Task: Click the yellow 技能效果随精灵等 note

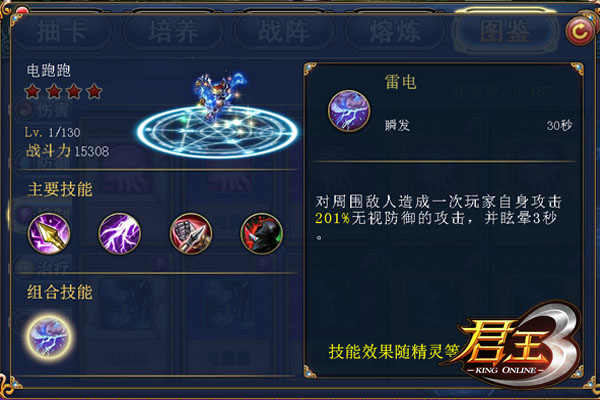Action: [x=394, y=351]
